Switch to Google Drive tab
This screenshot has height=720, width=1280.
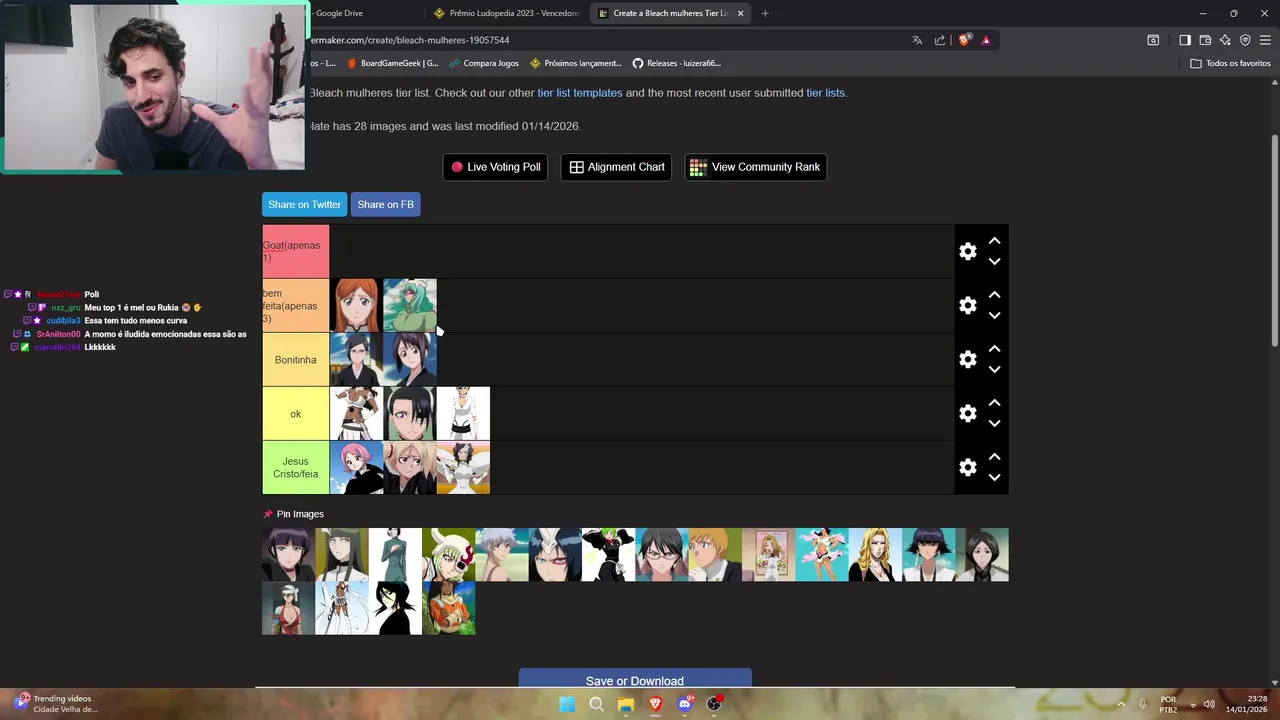point(340,13)
